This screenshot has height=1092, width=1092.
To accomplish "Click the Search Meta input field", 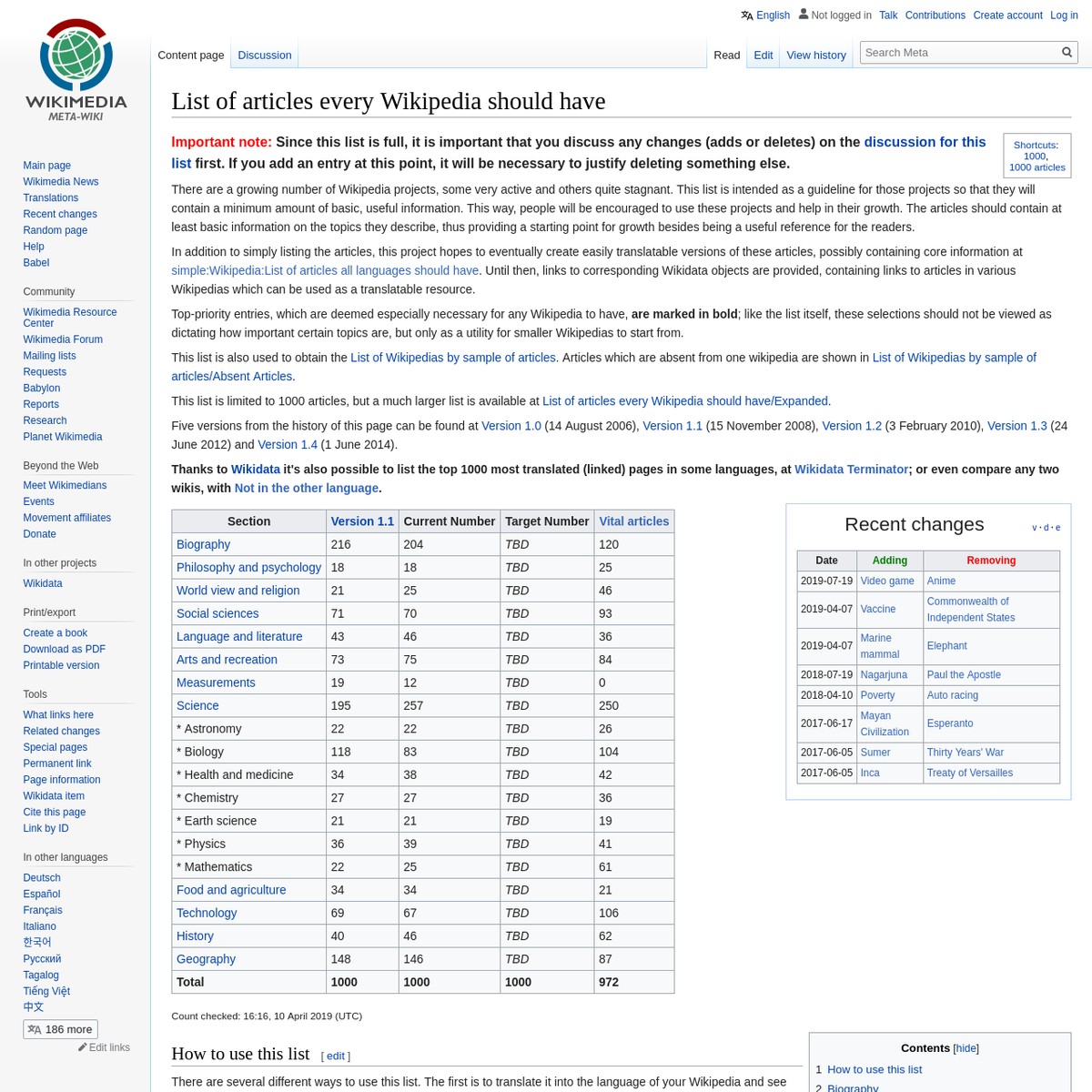I will coord(960,53).
